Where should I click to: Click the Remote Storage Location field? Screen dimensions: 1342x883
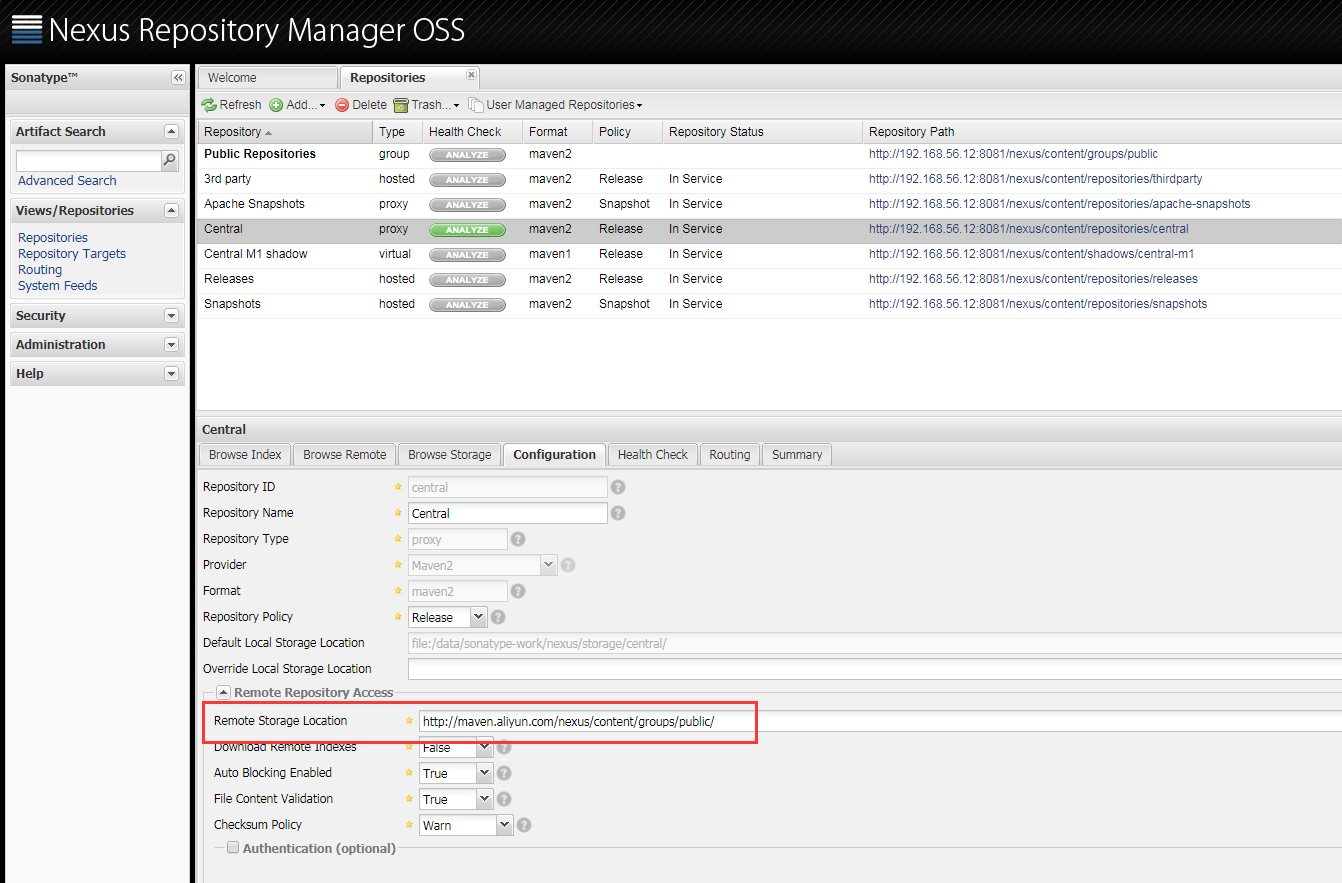[x=880, y=721]
